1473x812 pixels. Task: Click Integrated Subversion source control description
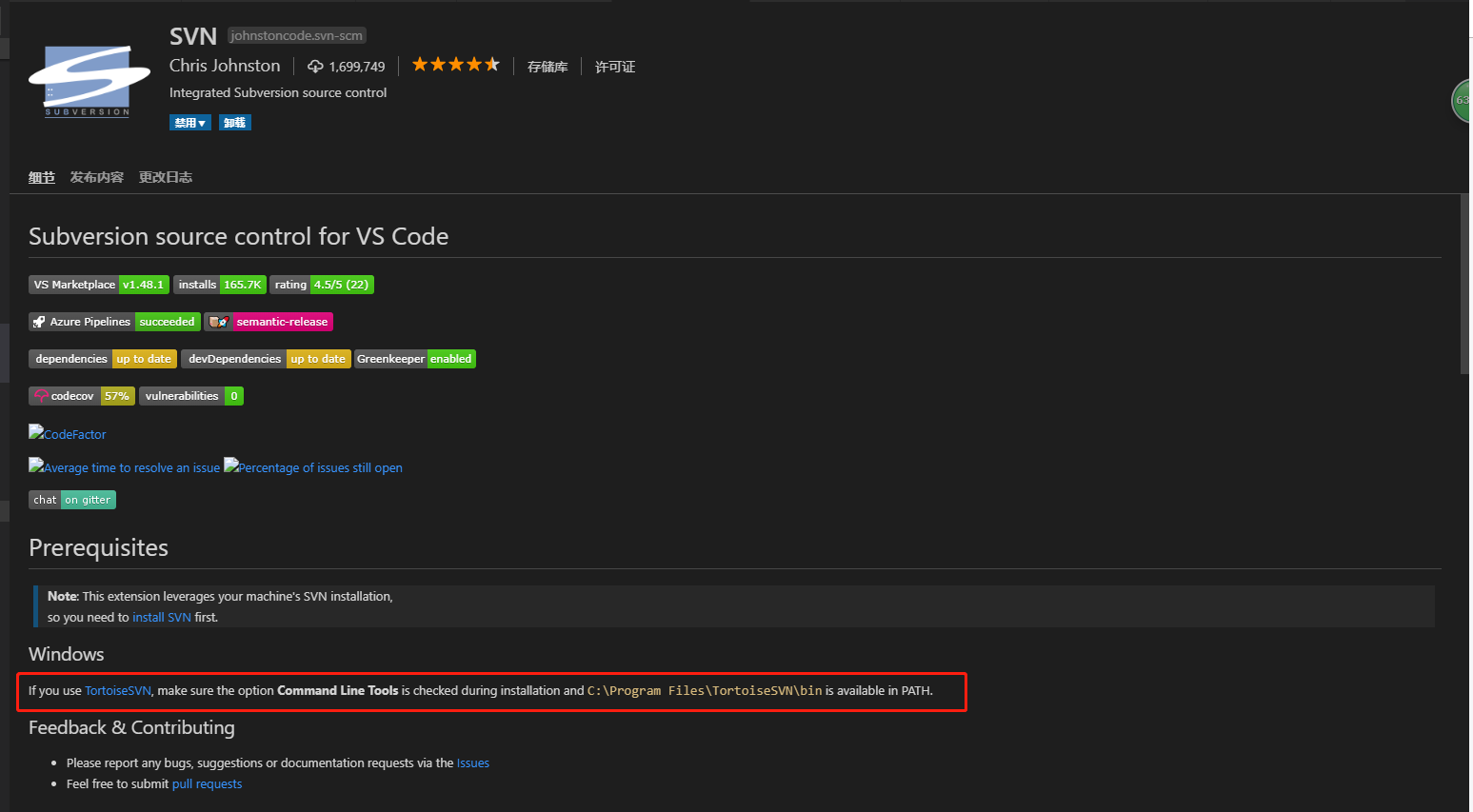[278, 92]
